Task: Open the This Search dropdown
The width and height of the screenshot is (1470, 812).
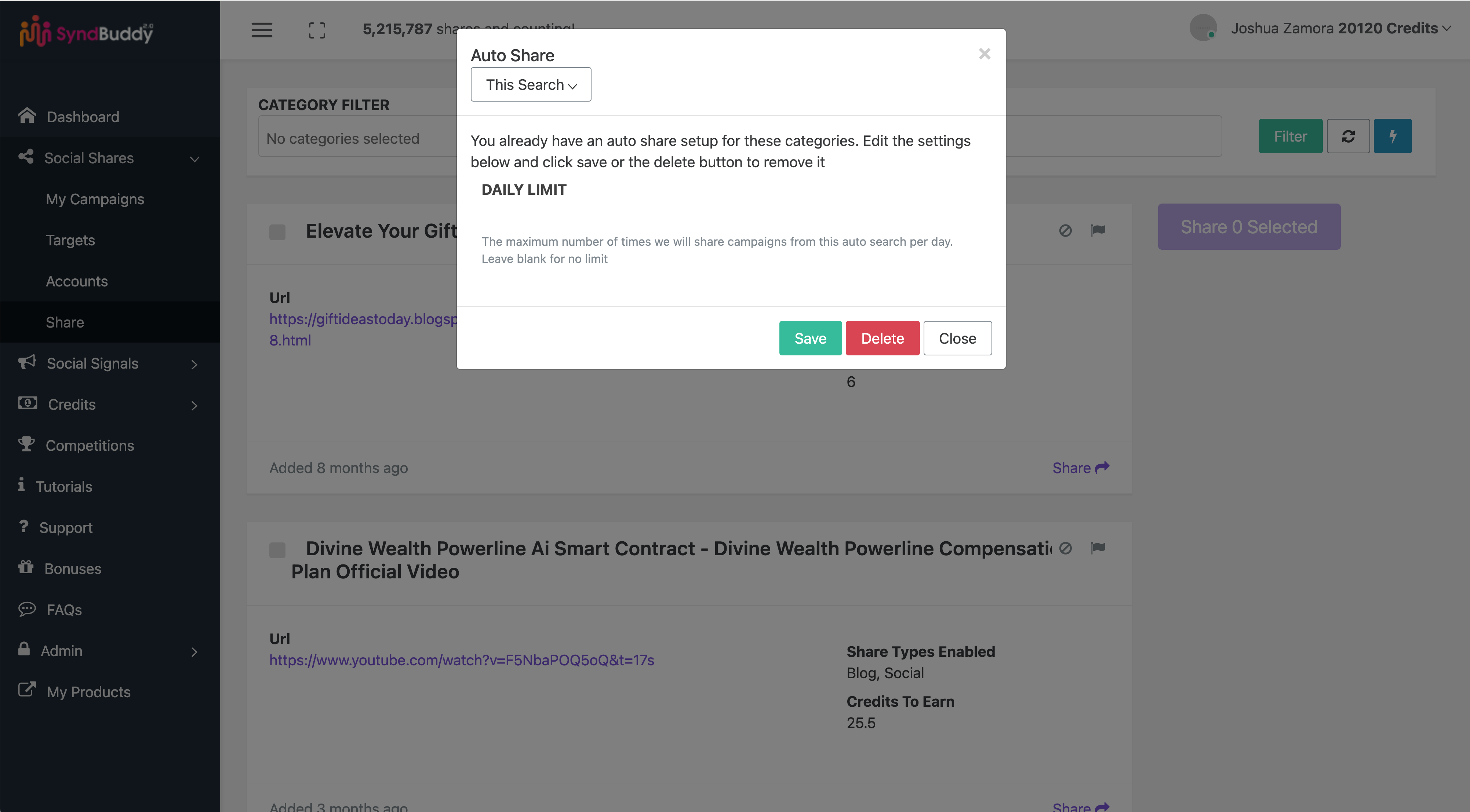Action: (531, 84)
